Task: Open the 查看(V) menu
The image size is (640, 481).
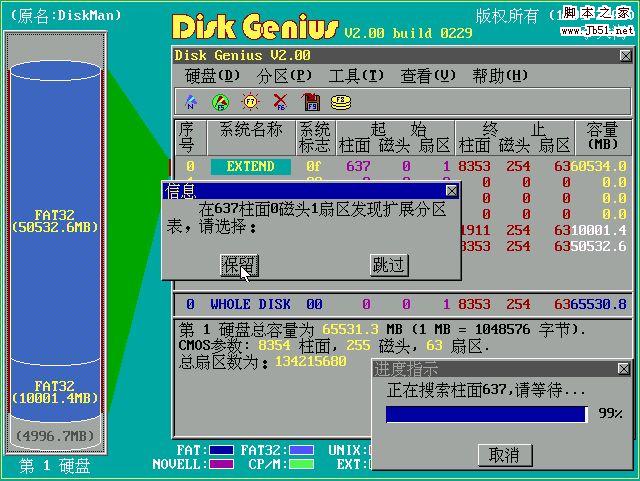Action: pyautogui.click(x=428, y=76)
